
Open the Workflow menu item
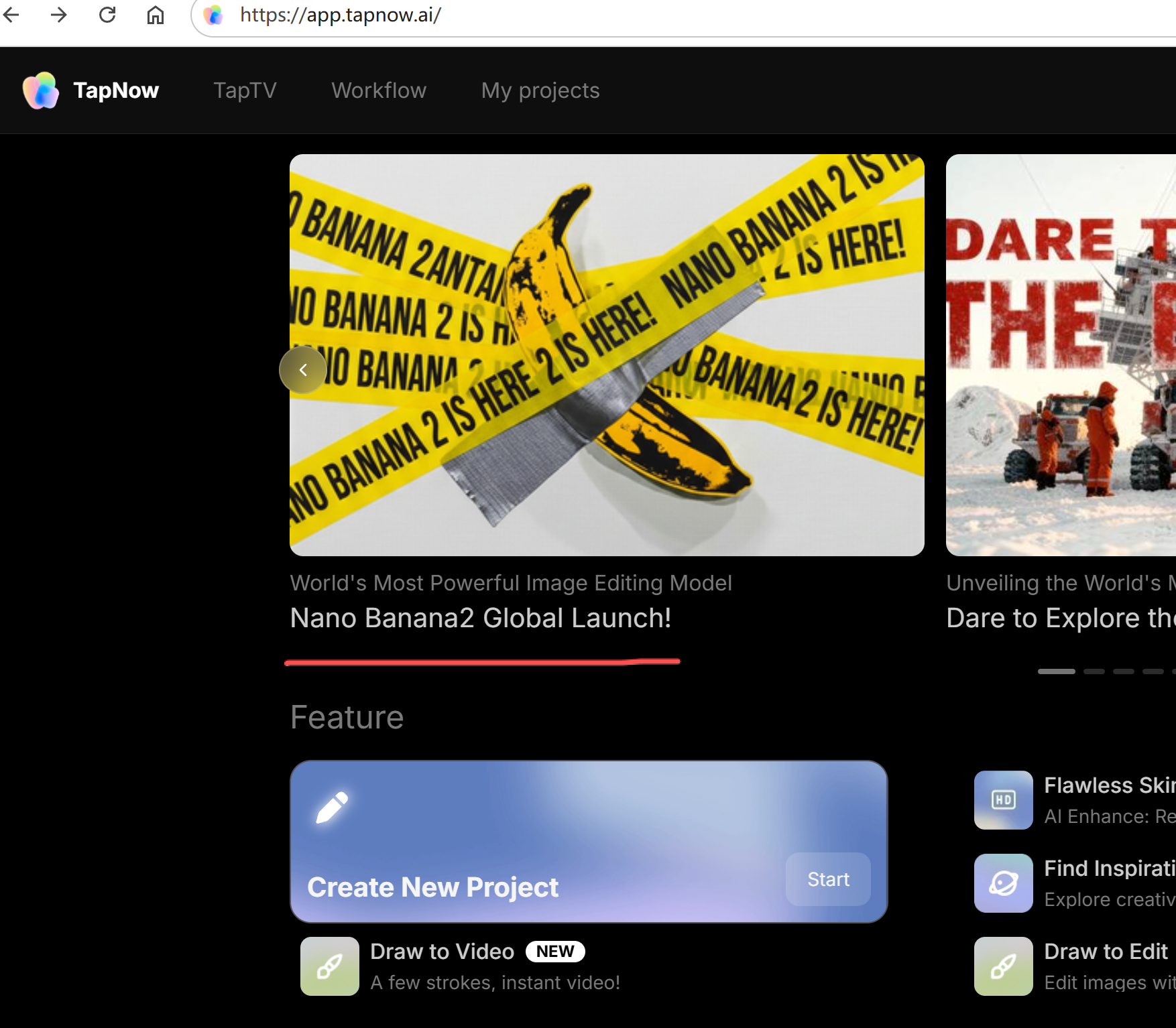tap(379, 90)
